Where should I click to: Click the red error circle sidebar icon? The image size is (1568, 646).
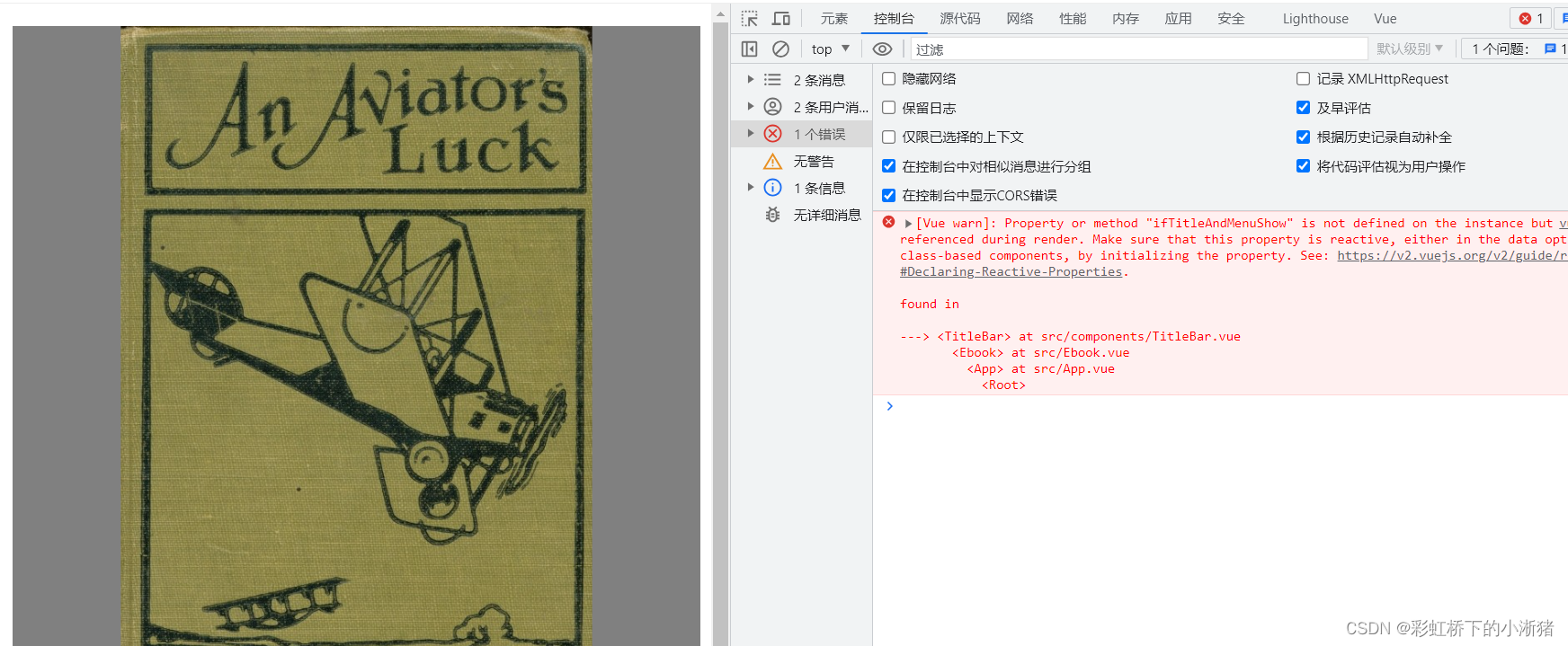click(x=772, y=134)
